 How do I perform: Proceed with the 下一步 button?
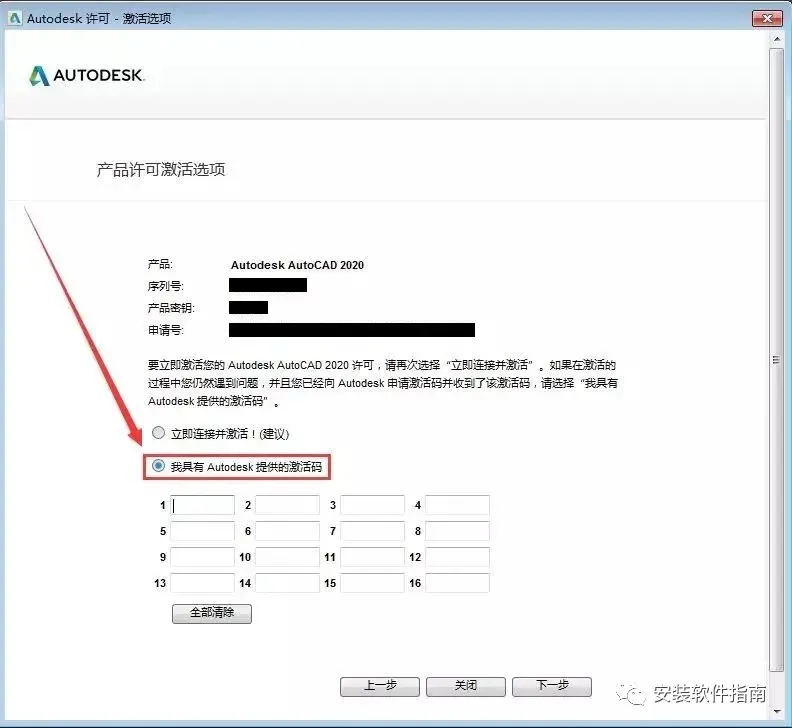pyautogui.click(x=552, y=687)
